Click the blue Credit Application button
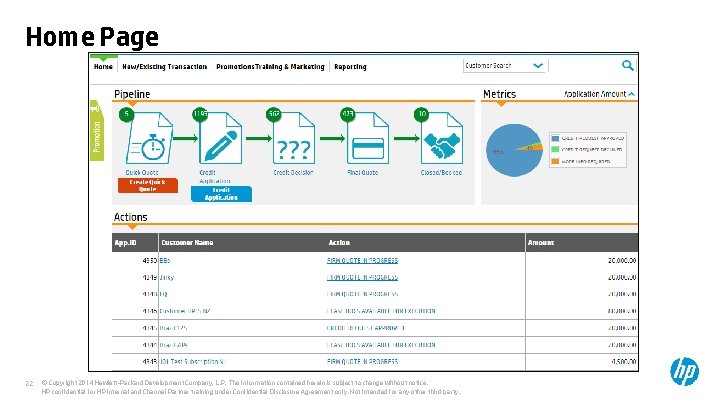The image size is (720, 405). (221, 194)
